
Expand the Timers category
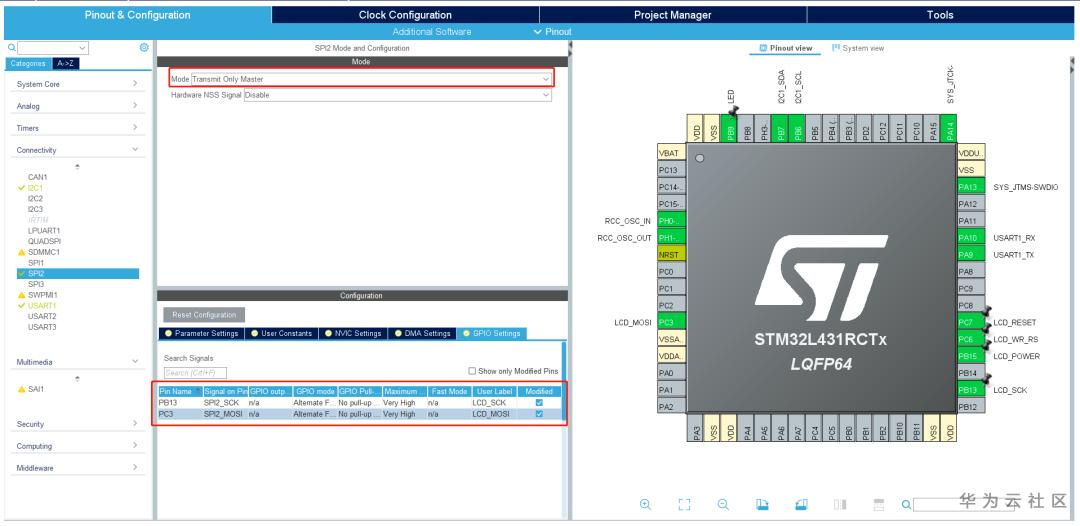[x=77, y=128]
